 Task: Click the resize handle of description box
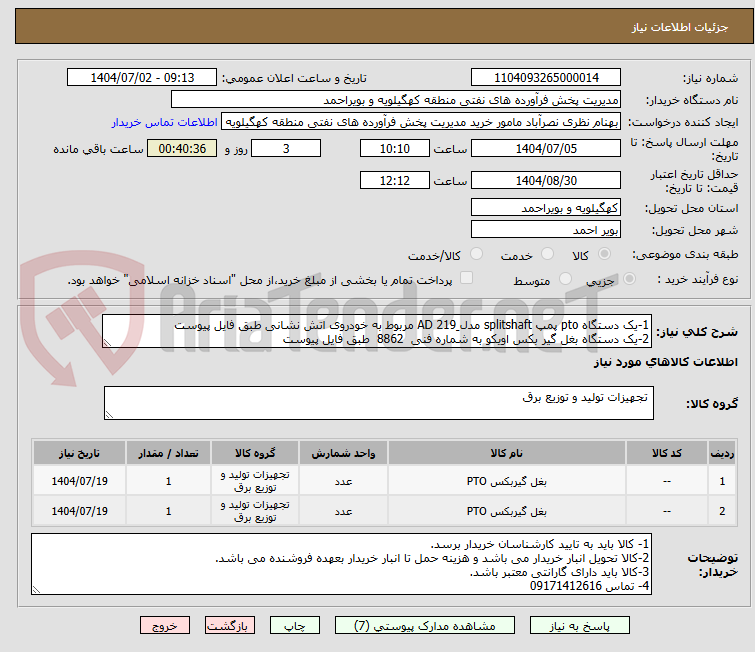107,343
